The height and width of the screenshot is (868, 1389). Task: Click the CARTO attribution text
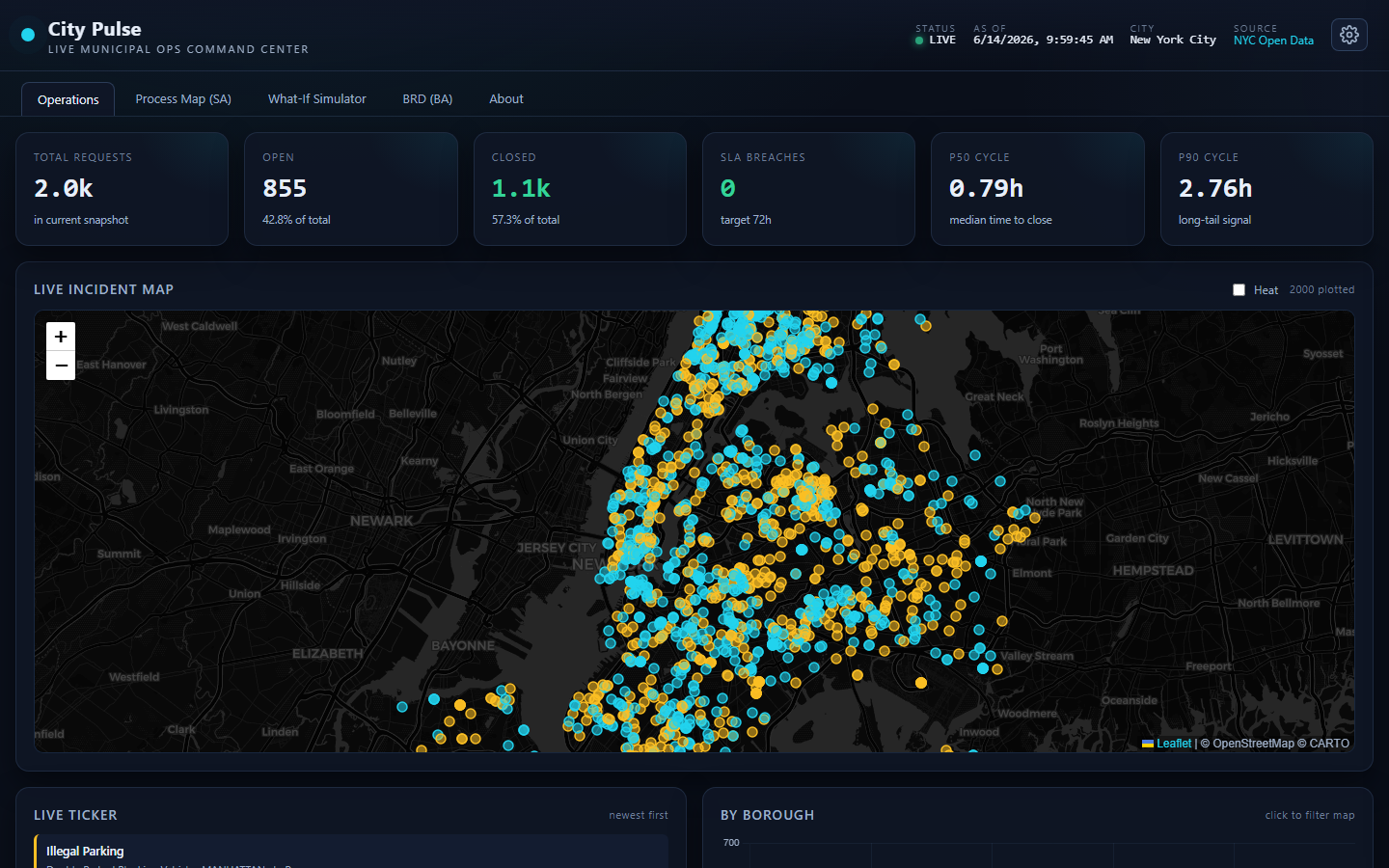1329,744
